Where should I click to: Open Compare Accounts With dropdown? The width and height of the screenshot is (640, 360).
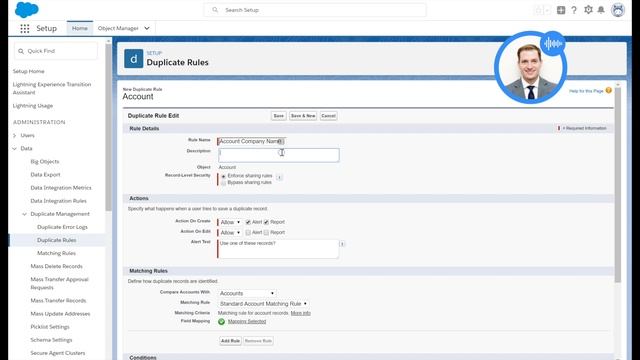pyautogui.click(x=247, y=293)
